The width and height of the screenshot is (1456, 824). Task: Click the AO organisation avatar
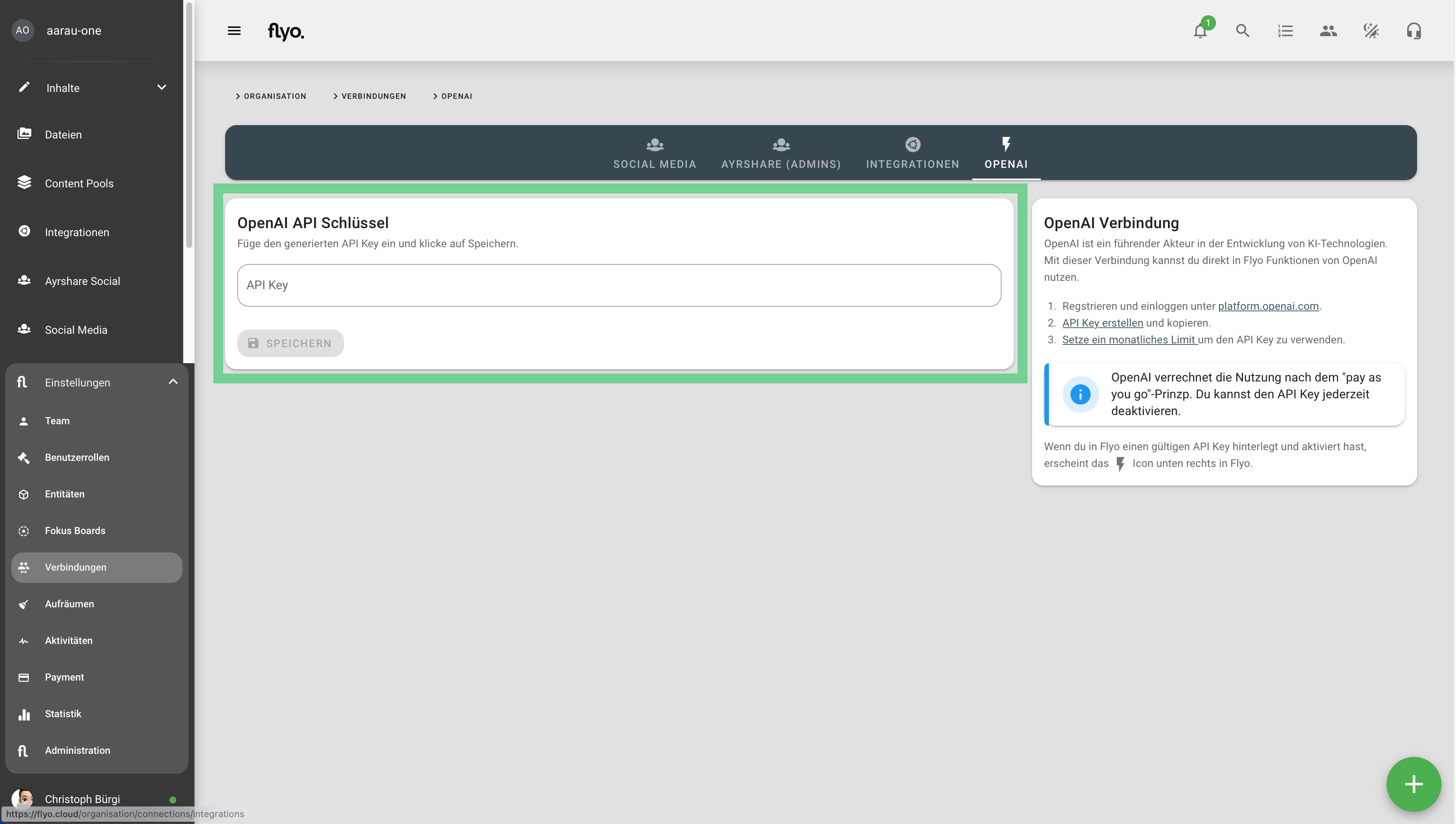pos(23,31)
